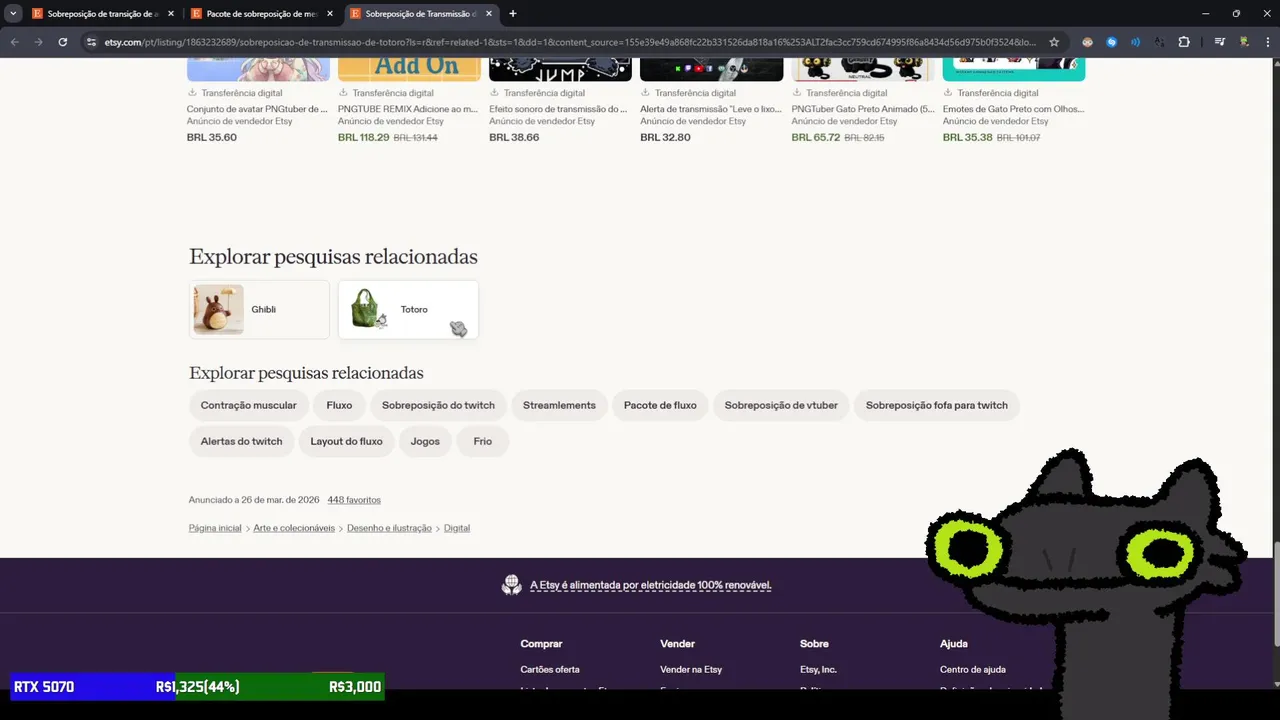The width and height of the screenshot is (1280, 720).
Task: Open the Extensions puzzle piece menu
Action: coord(1184,42)
